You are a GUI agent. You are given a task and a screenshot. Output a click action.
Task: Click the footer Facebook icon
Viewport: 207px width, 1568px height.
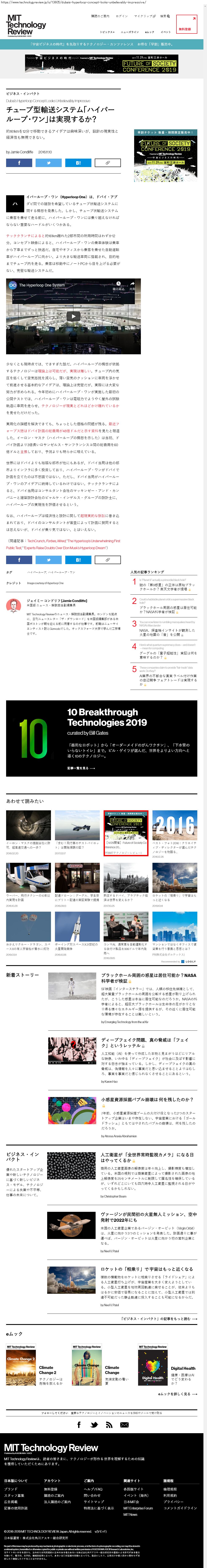click(x=79, y=1425)
